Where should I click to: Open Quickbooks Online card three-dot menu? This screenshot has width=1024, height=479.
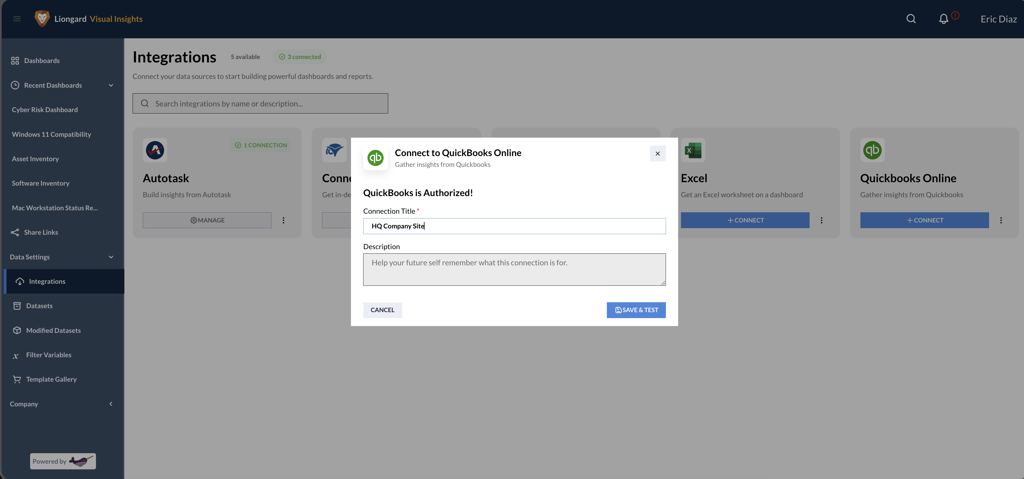tap(1001, 220)
